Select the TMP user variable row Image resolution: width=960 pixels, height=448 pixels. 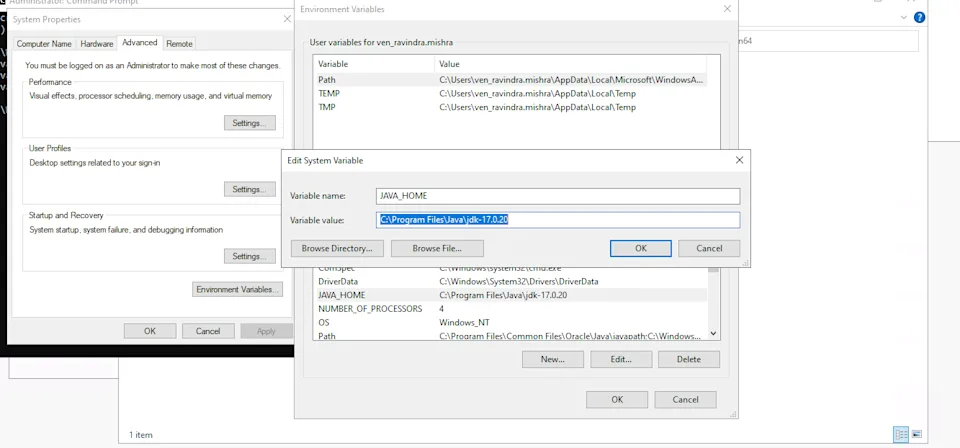(511, 107)
